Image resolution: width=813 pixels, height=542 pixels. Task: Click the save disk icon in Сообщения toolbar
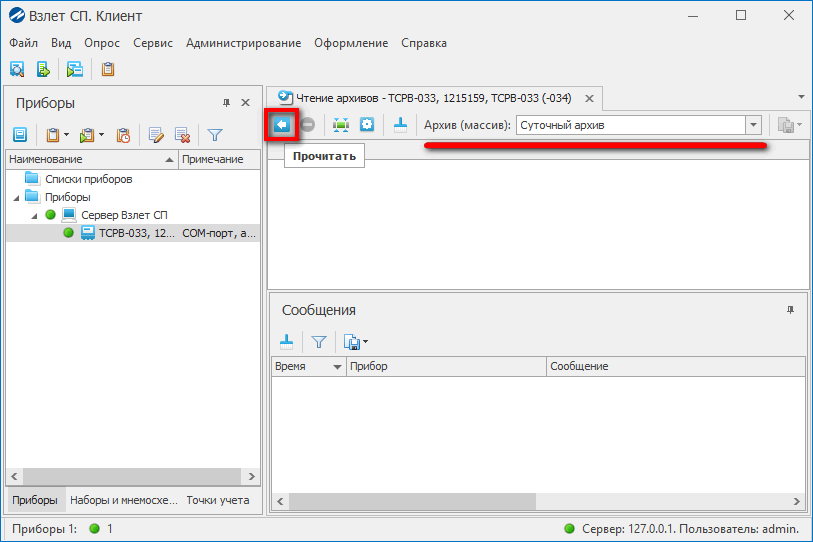pos(352,342)
